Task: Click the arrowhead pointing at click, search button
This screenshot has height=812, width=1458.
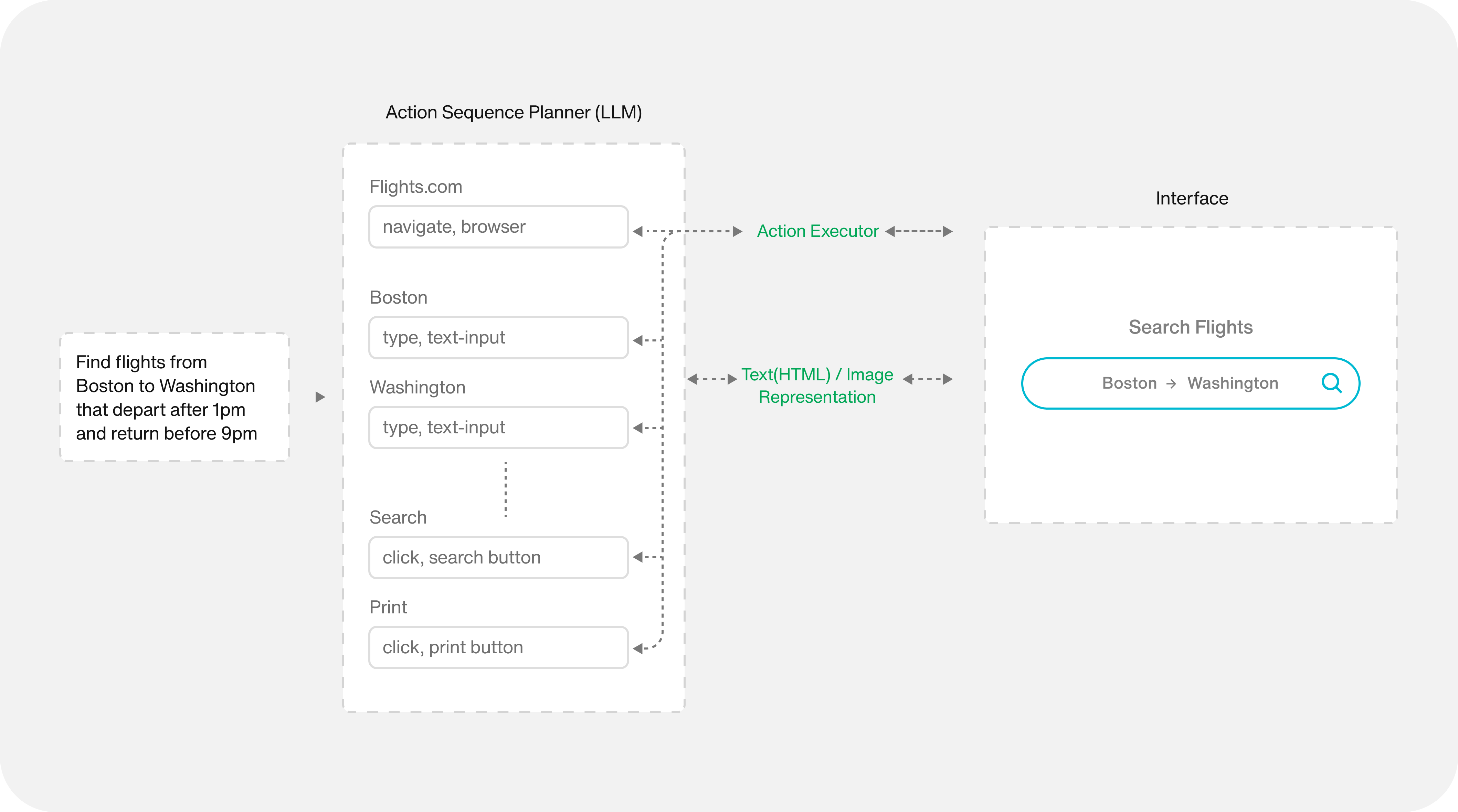Action: pos(638,557)
